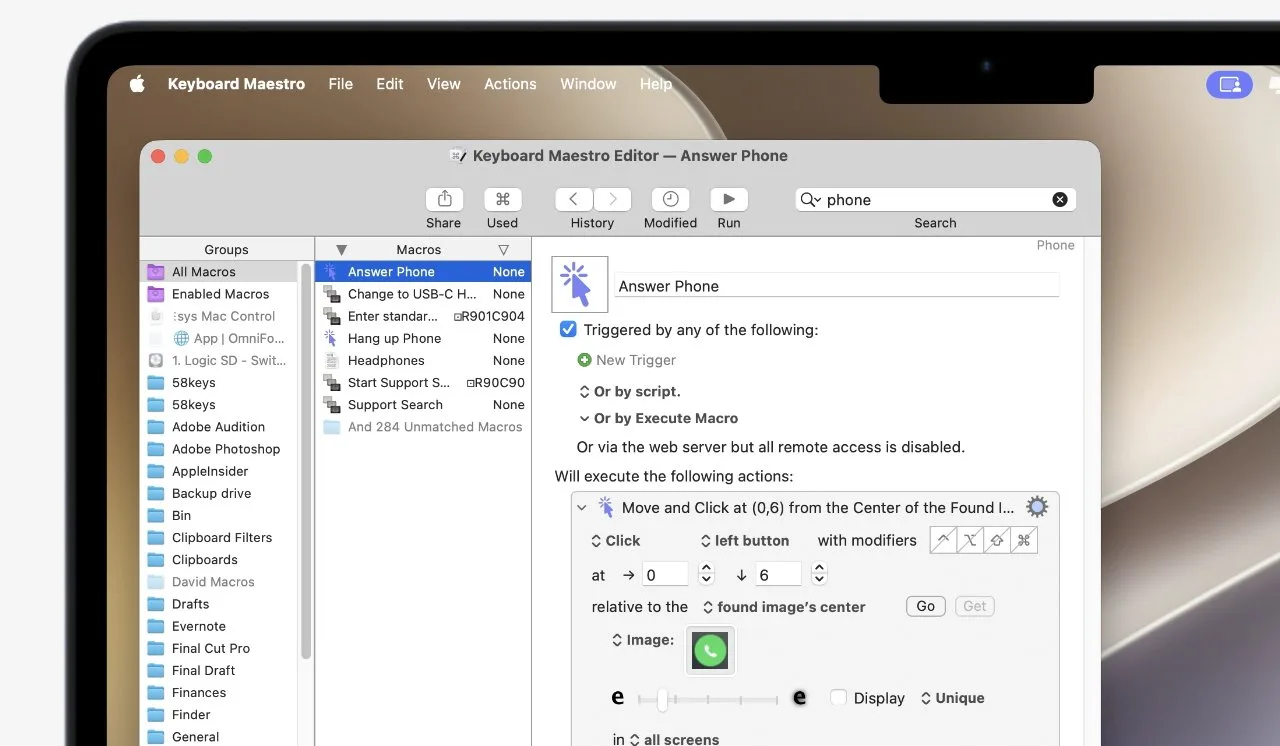Open the Keyboard Maestro app menu

(x=236, y=84)
